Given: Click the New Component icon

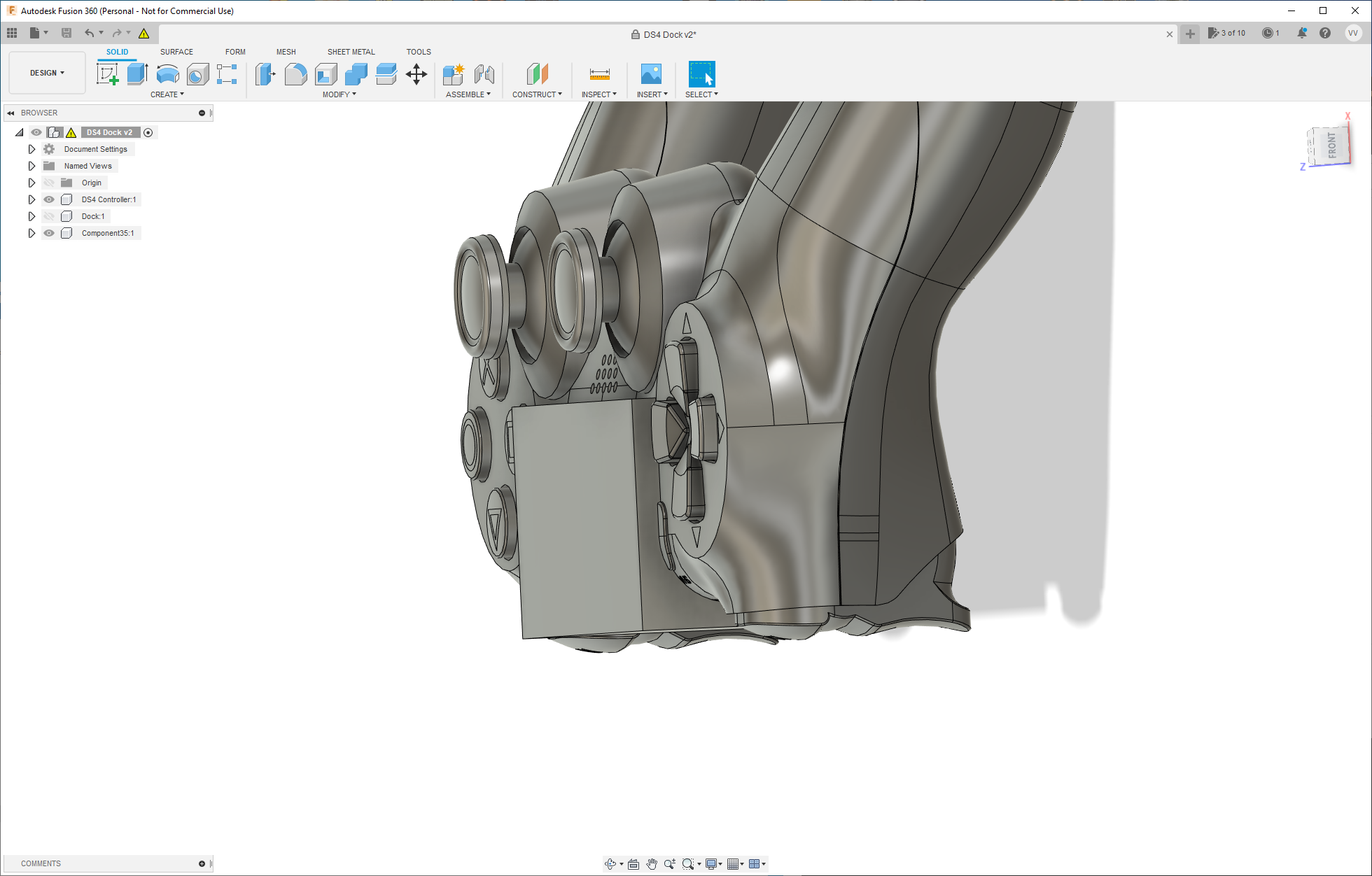Looking at the screenshot, I should point(454,73).
